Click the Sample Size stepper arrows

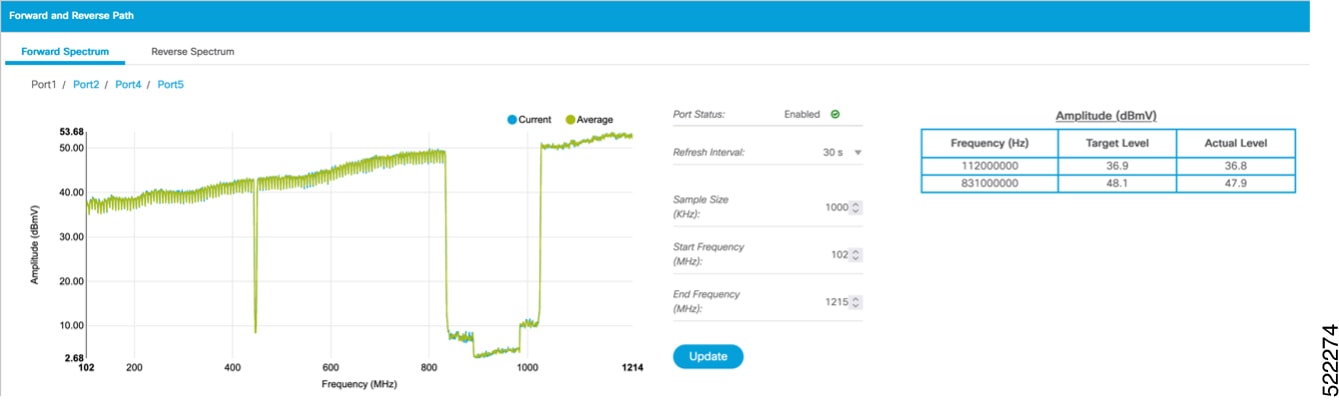[x=855, y=207]
